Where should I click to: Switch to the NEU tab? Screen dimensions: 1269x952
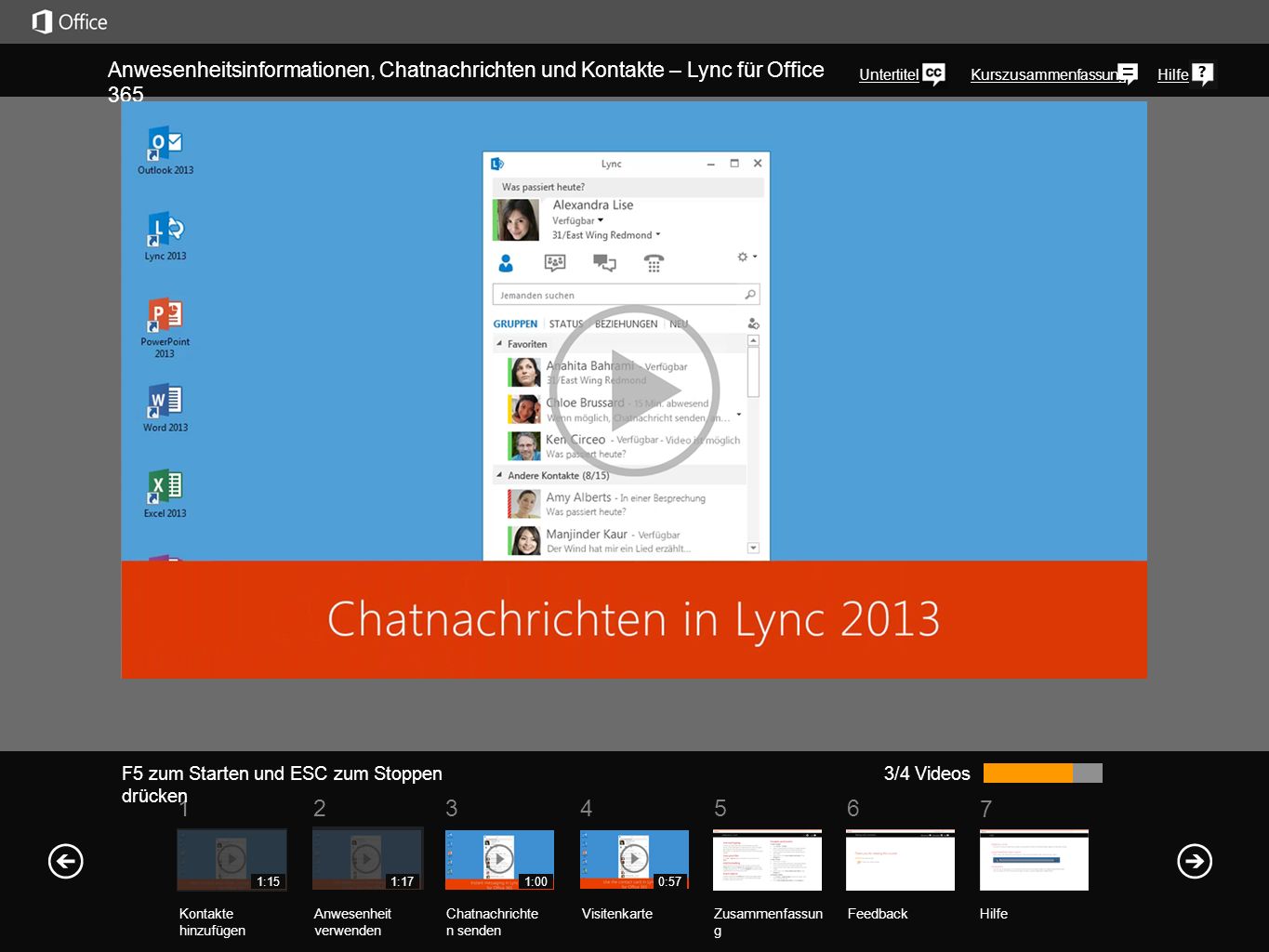[679, 324]
